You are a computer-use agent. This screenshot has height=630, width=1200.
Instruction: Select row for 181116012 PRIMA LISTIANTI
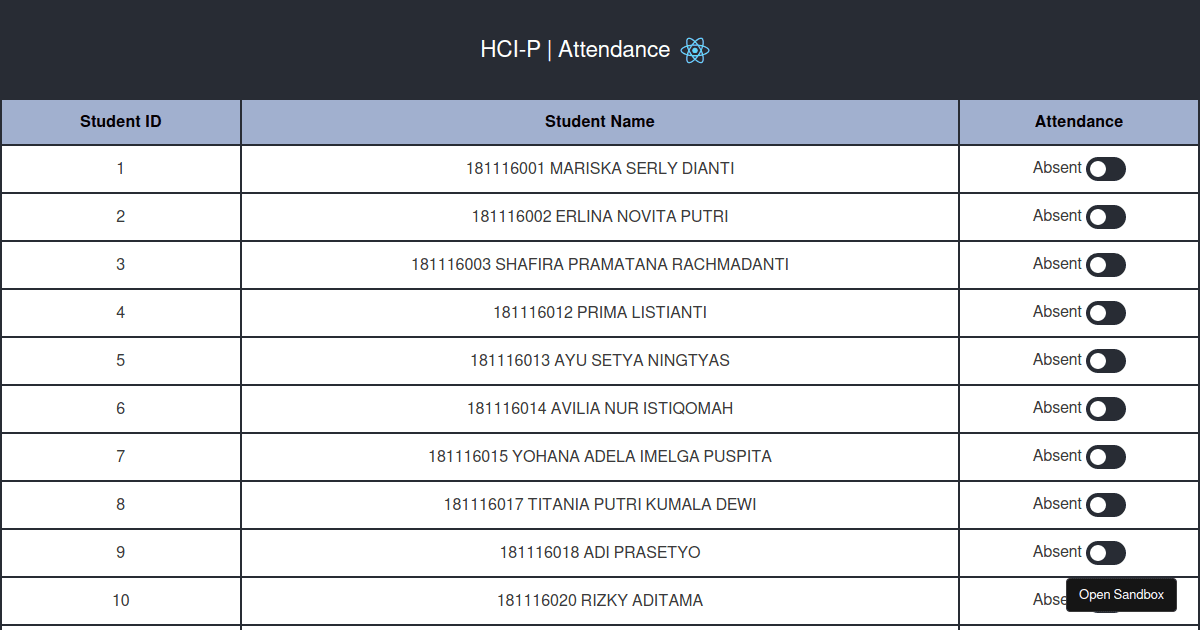pos(599,312)
